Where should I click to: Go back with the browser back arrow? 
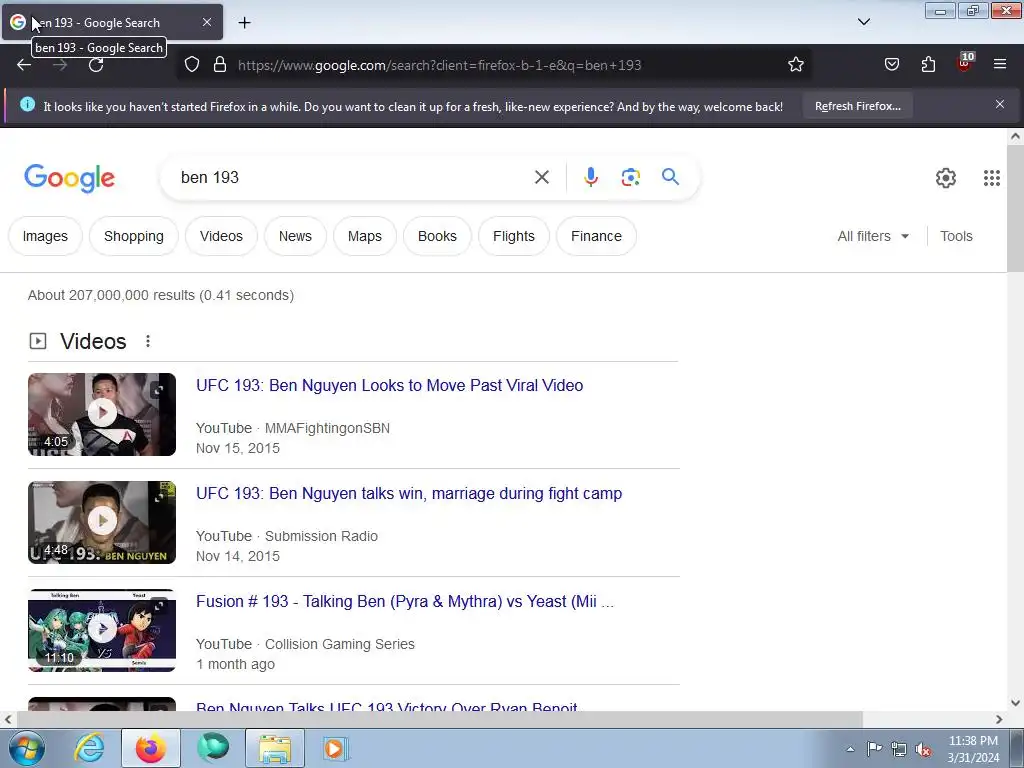[24, 65]
